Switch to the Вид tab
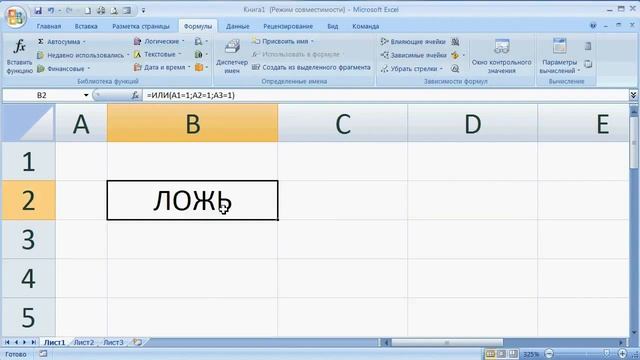The image size is (640, 360). 333,26
